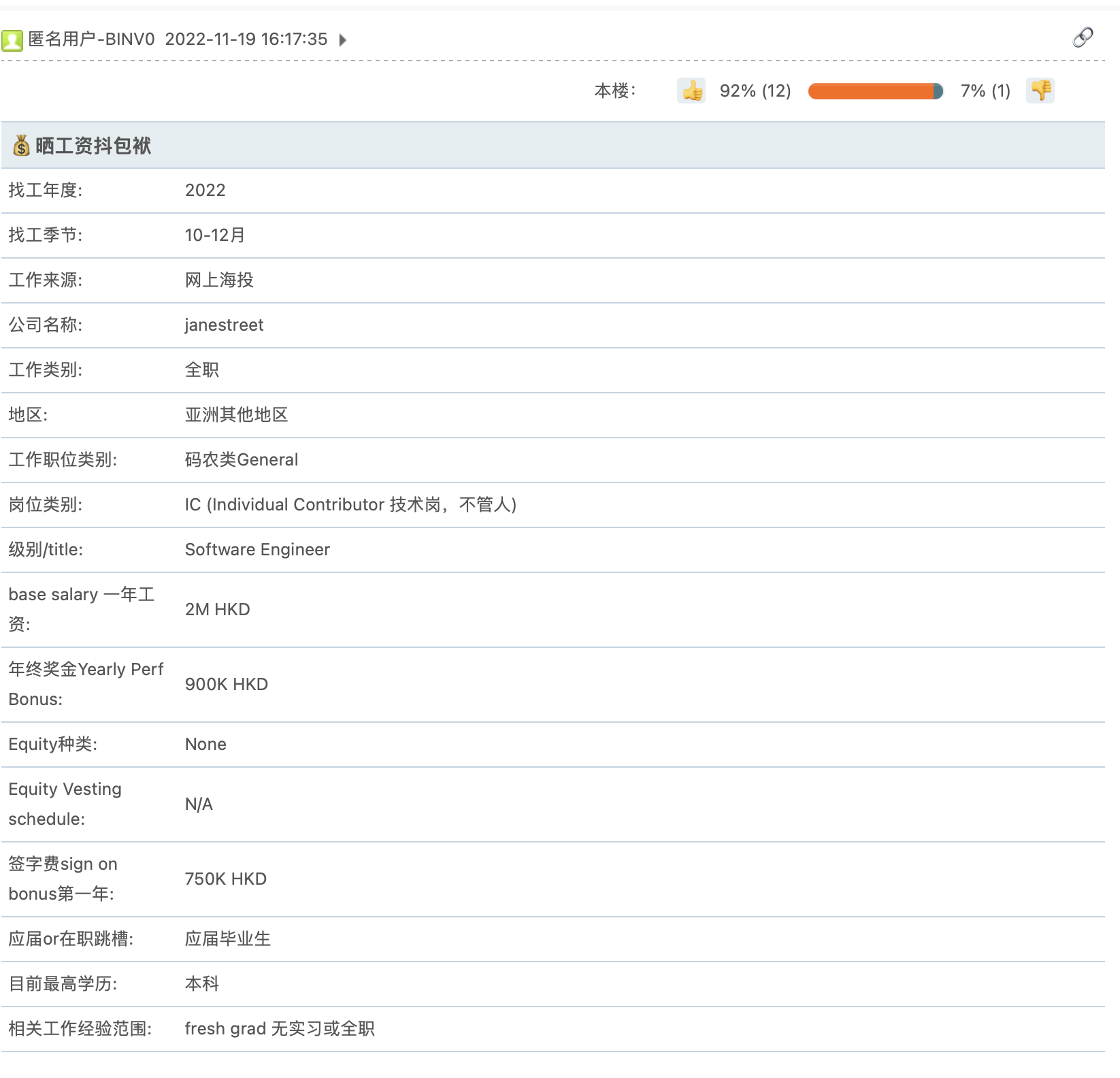Click the fresh grad 无实习或全职 value
Image resolution: width=1120 pixels, height=1078 pixels.
[x=280, y=1028]
